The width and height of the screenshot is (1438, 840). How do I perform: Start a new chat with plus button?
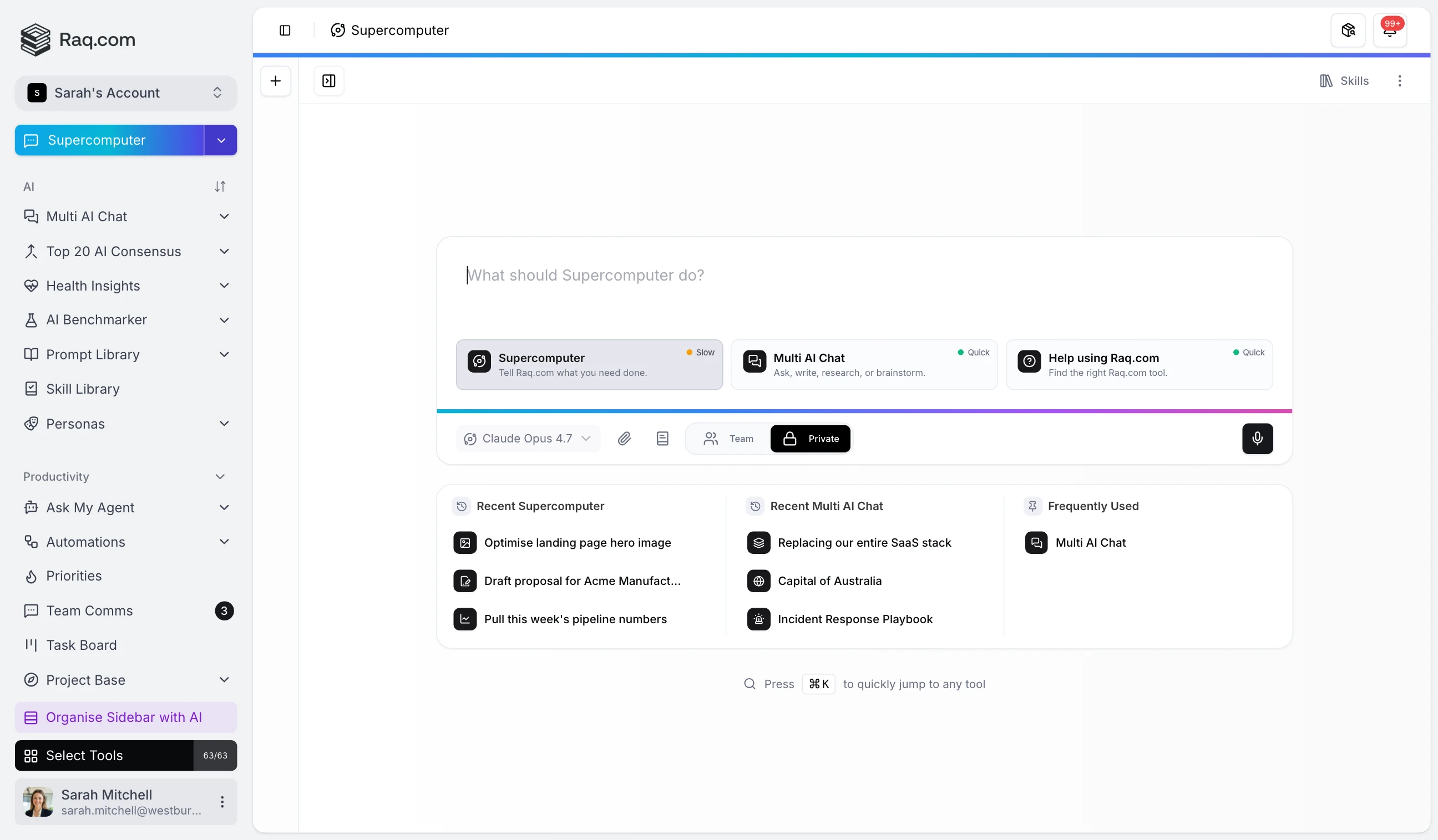(276, 81)
